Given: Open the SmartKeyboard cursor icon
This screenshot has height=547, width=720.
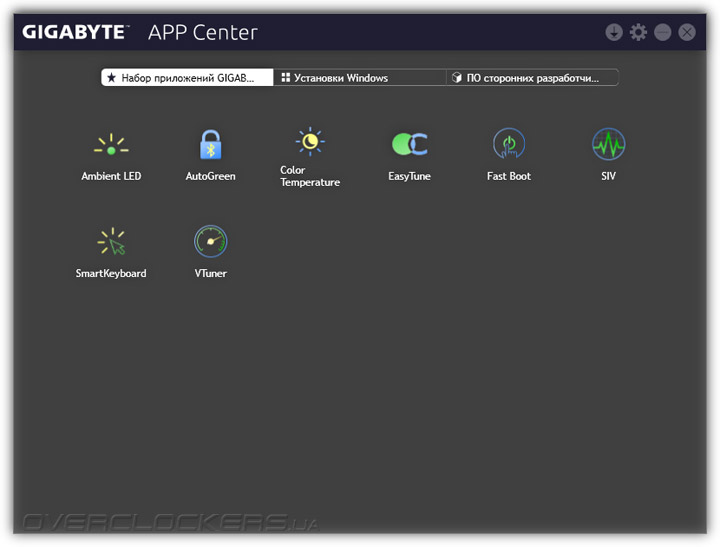Looking at the screenshot, I should [x=111, y=242].
